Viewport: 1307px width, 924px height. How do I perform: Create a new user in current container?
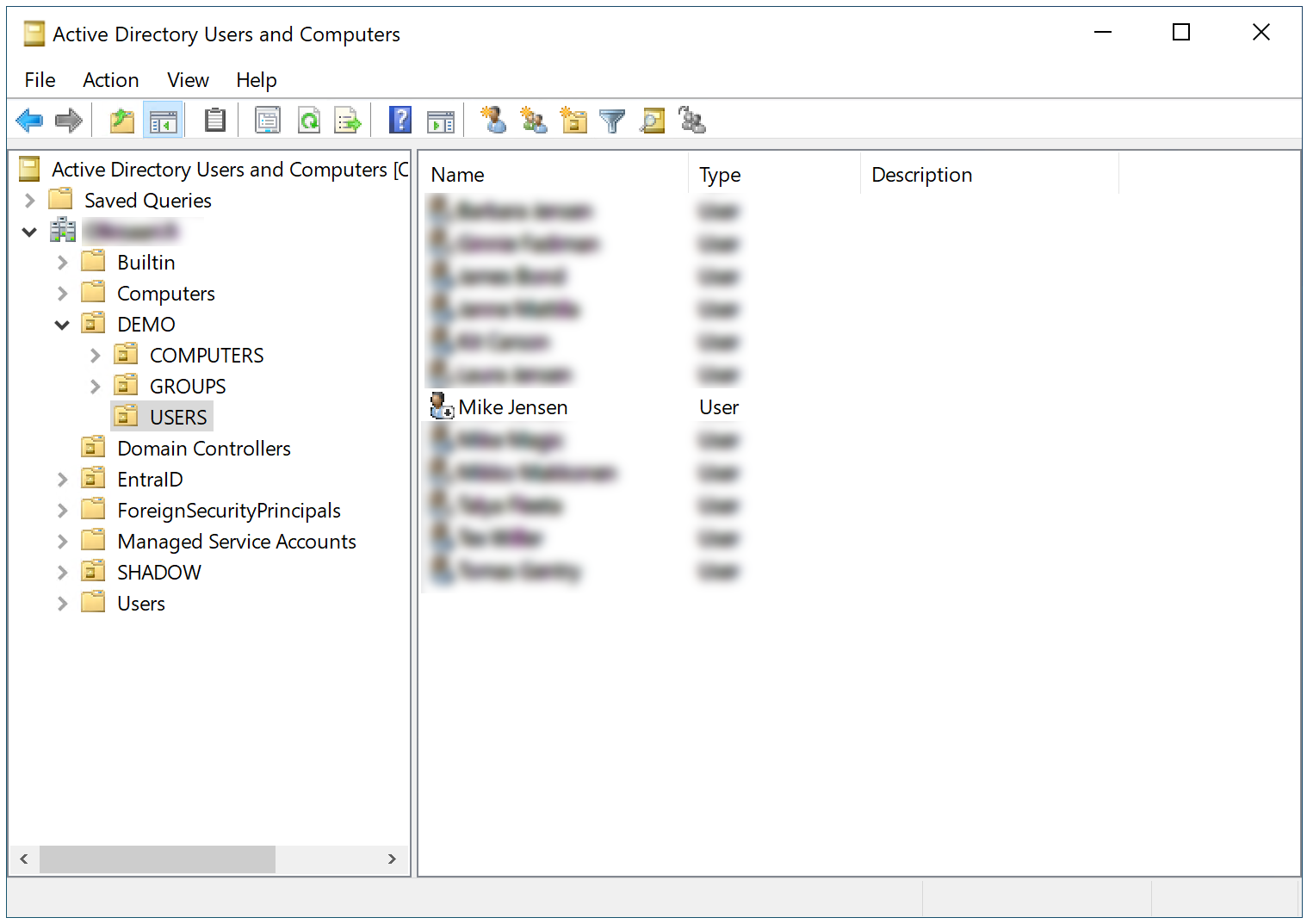coord(493,121)
